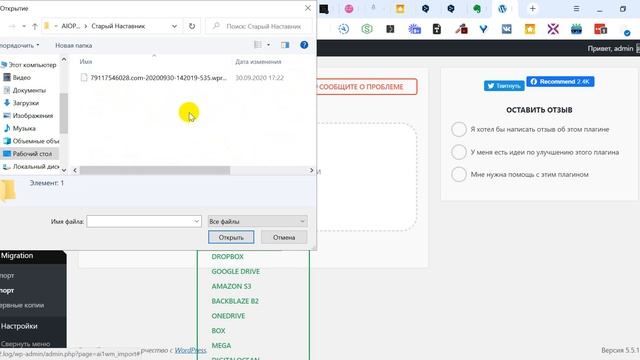Select Старый Наставник in address breadcrumb
Viewport: 640px width, 360px height.
(118, 26)
